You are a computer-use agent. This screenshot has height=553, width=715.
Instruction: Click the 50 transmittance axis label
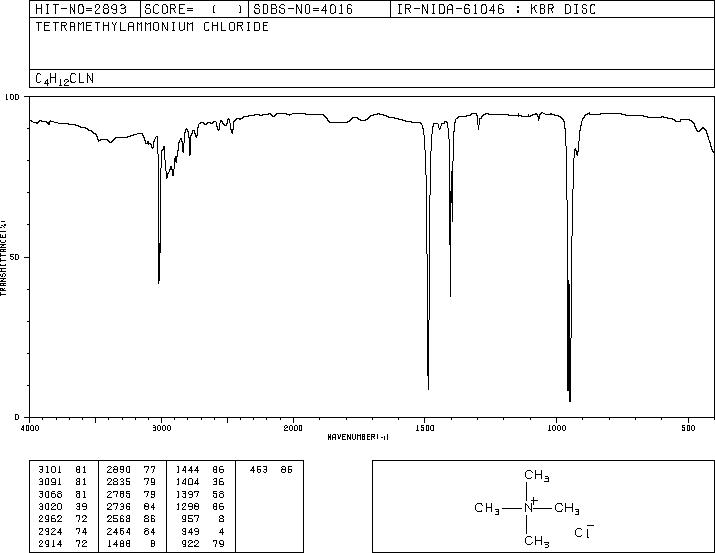[x=15, y=257]
